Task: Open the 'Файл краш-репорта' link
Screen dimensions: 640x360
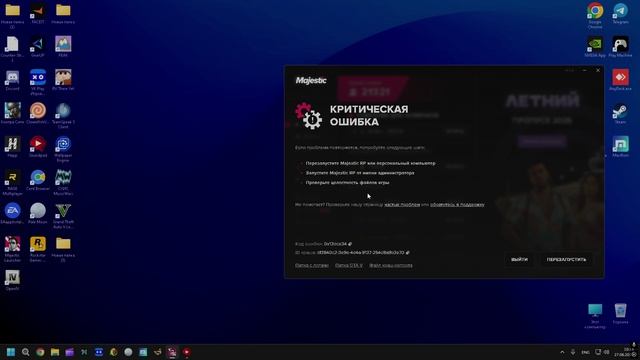Action: pyautogui.click(x=391, y=265)
